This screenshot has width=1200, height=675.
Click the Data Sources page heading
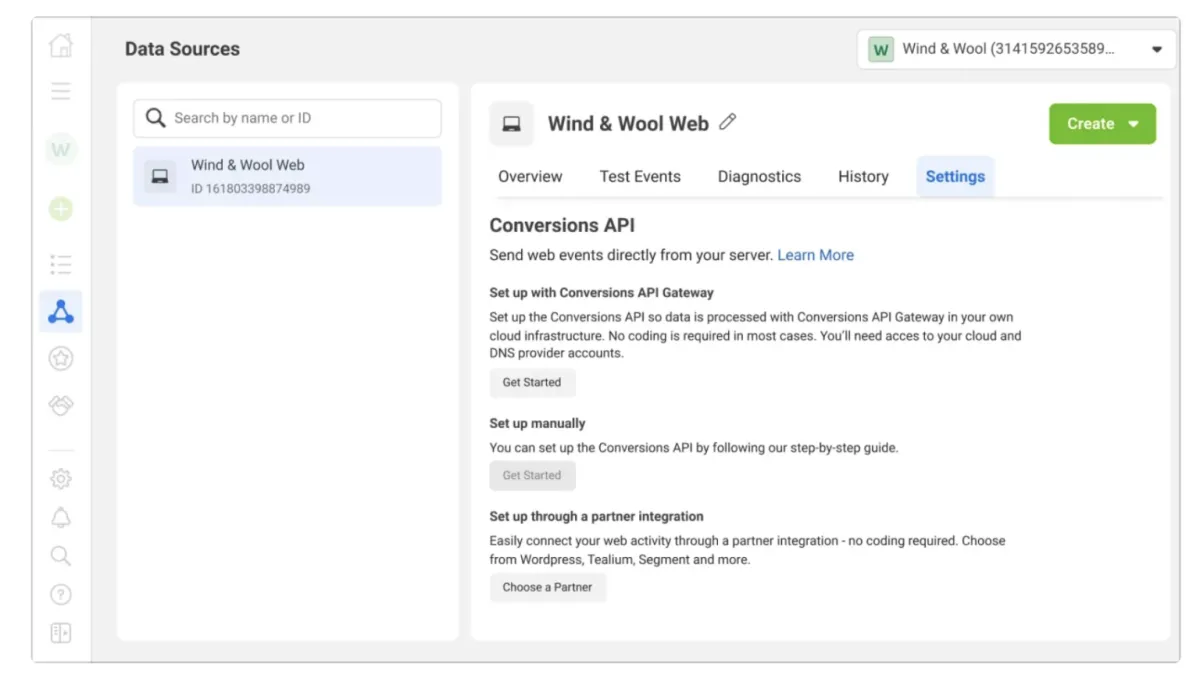182,49
